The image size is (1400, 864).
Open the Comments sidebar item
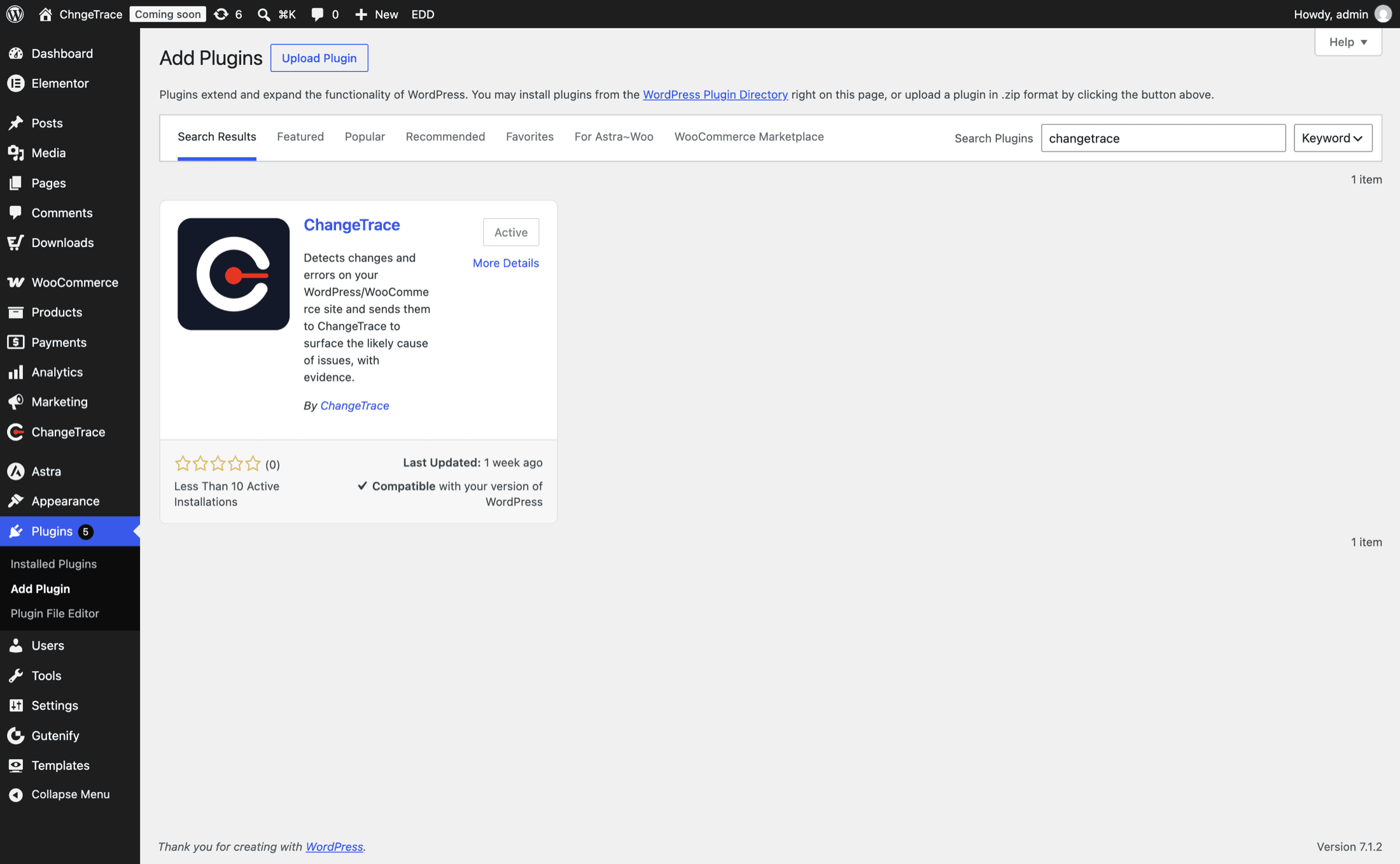coord(70,213)
